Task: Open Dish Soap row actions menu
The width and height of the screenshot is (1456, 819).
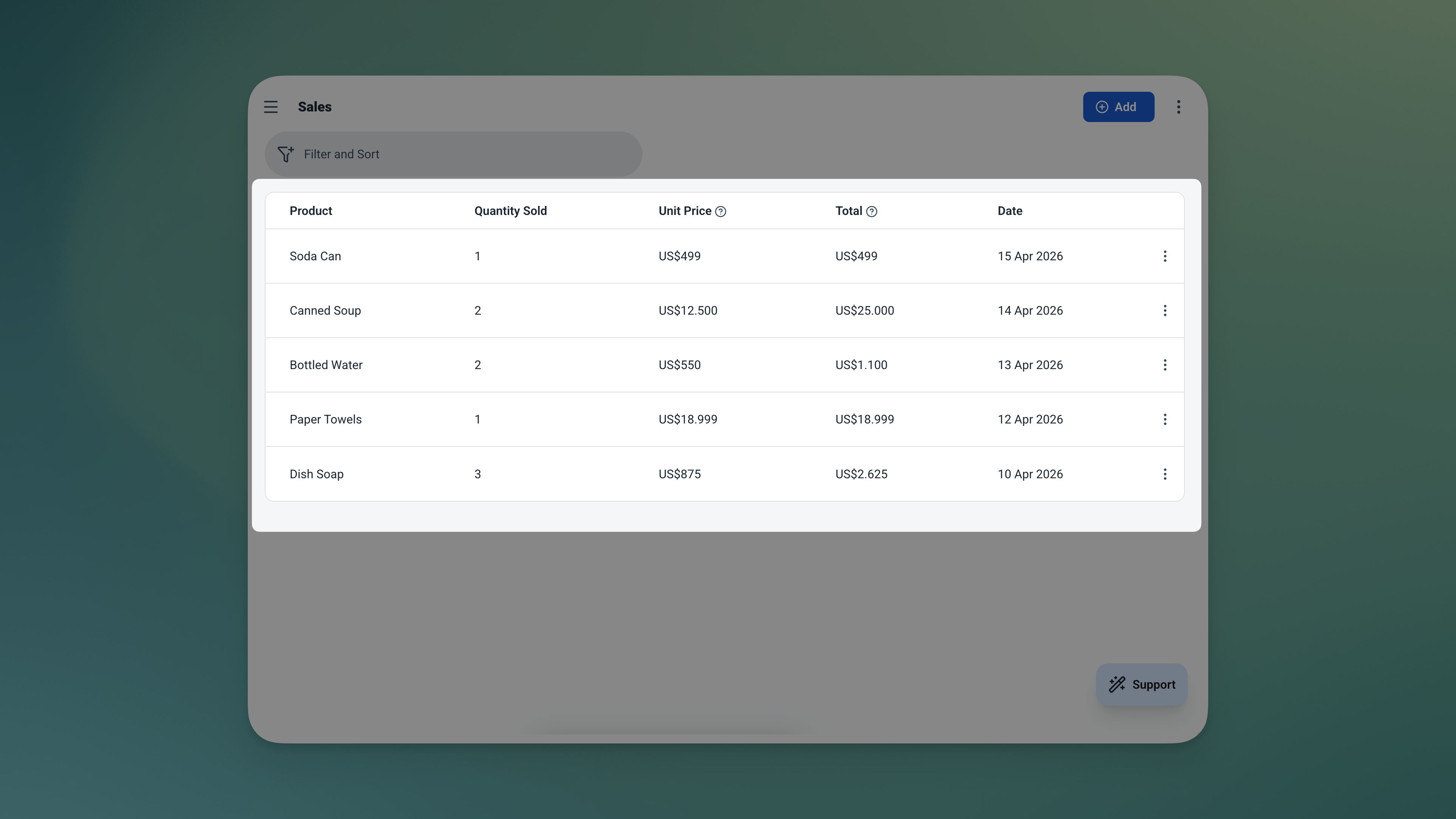Action: (x=1165, y=474)
